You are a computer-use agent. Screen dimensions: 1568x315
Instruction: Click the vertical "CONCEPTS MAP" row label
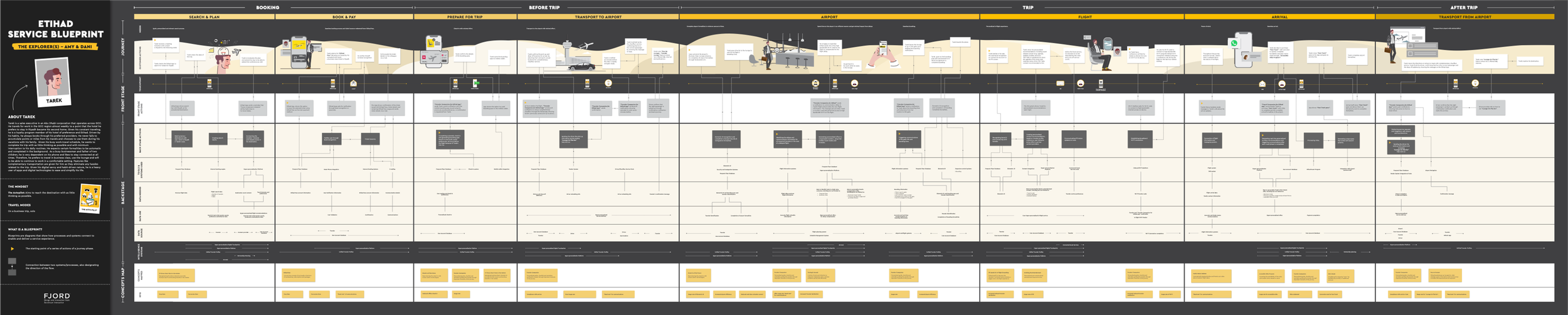click(x=123, y=283)
